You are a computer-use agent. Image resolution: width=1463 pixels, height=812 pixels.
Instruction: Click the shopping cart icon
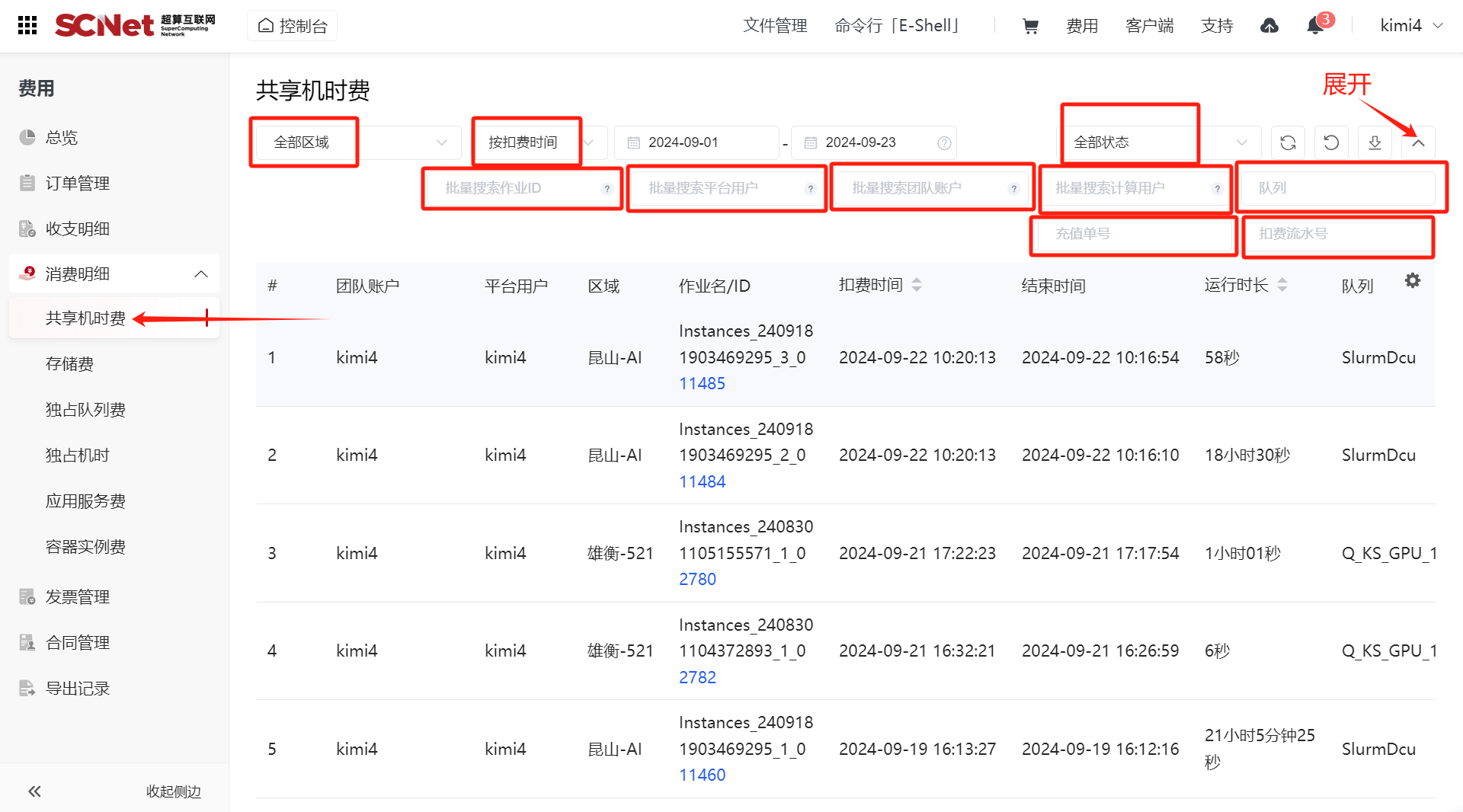[x=1030, y=27]
